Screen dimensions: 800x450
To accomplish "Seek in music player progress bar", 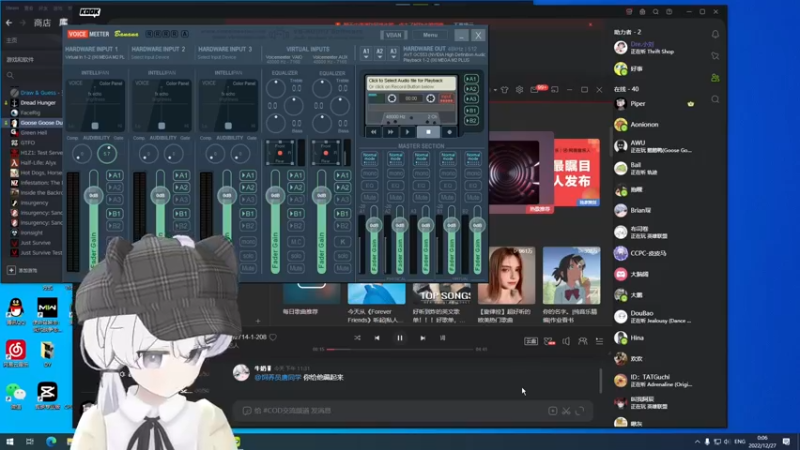I will click(x=400, y=349).
